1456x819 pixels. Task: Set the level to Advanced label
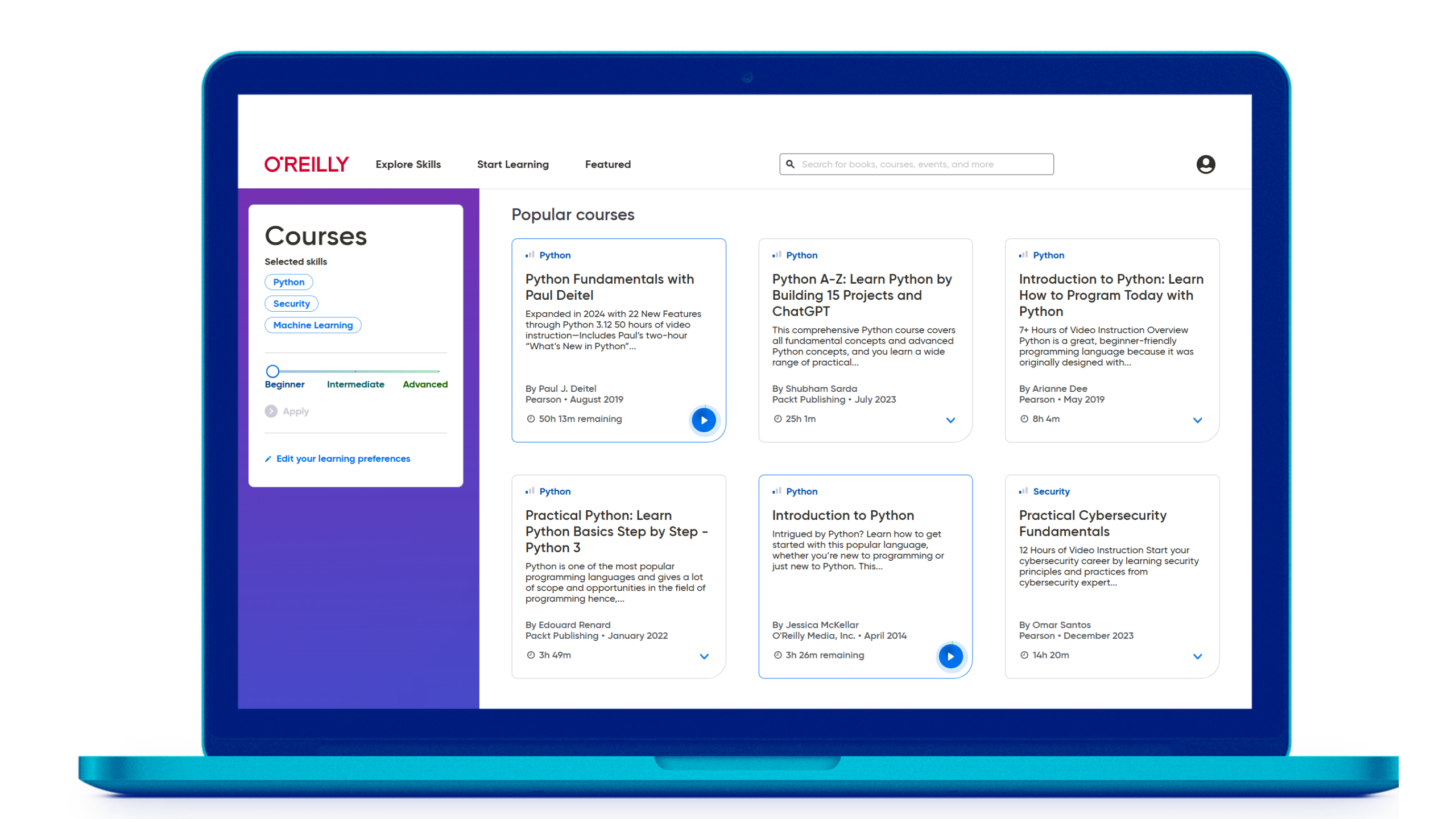point(425,384)
